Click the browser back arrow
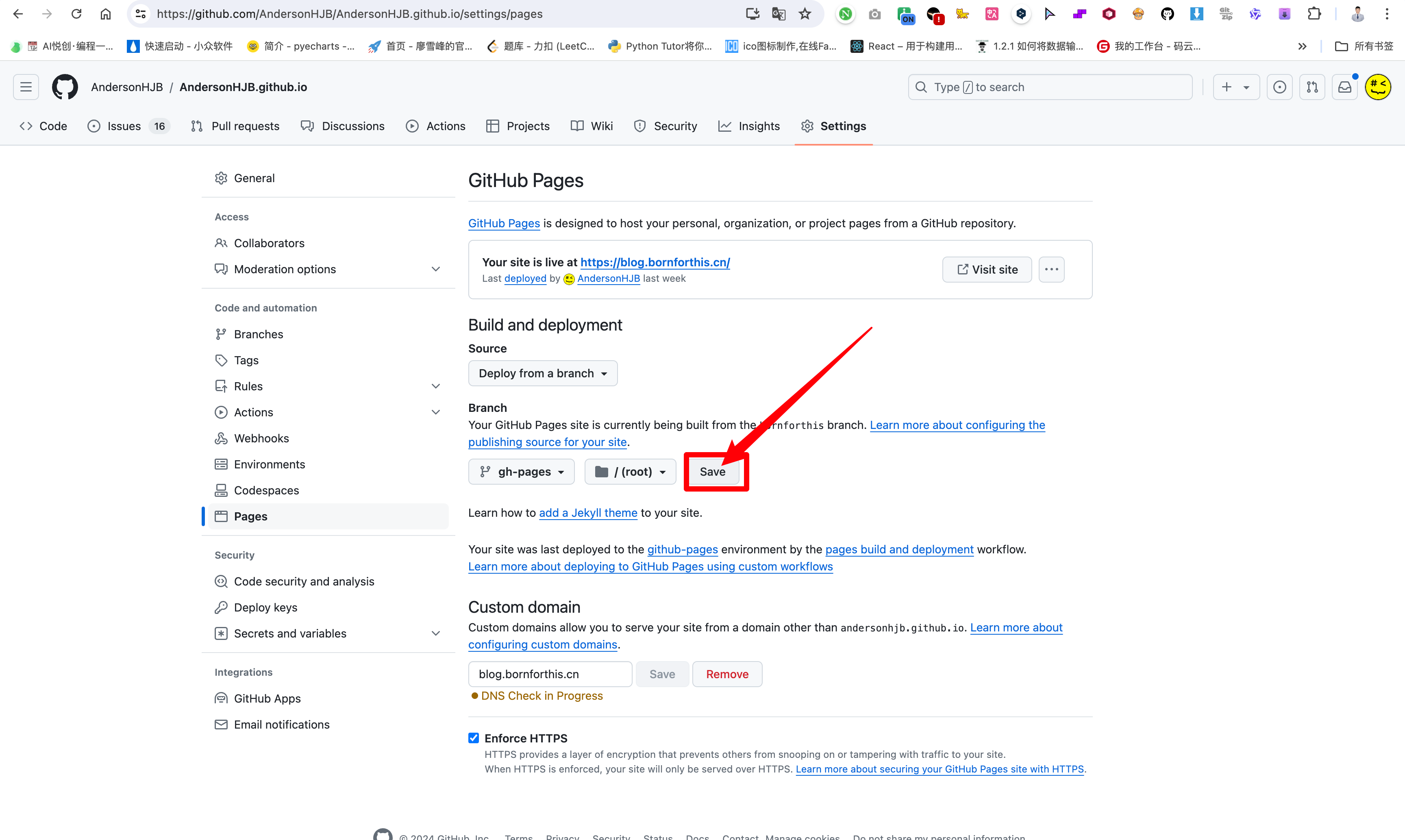 pyautogui.click(x=18, y=13)
